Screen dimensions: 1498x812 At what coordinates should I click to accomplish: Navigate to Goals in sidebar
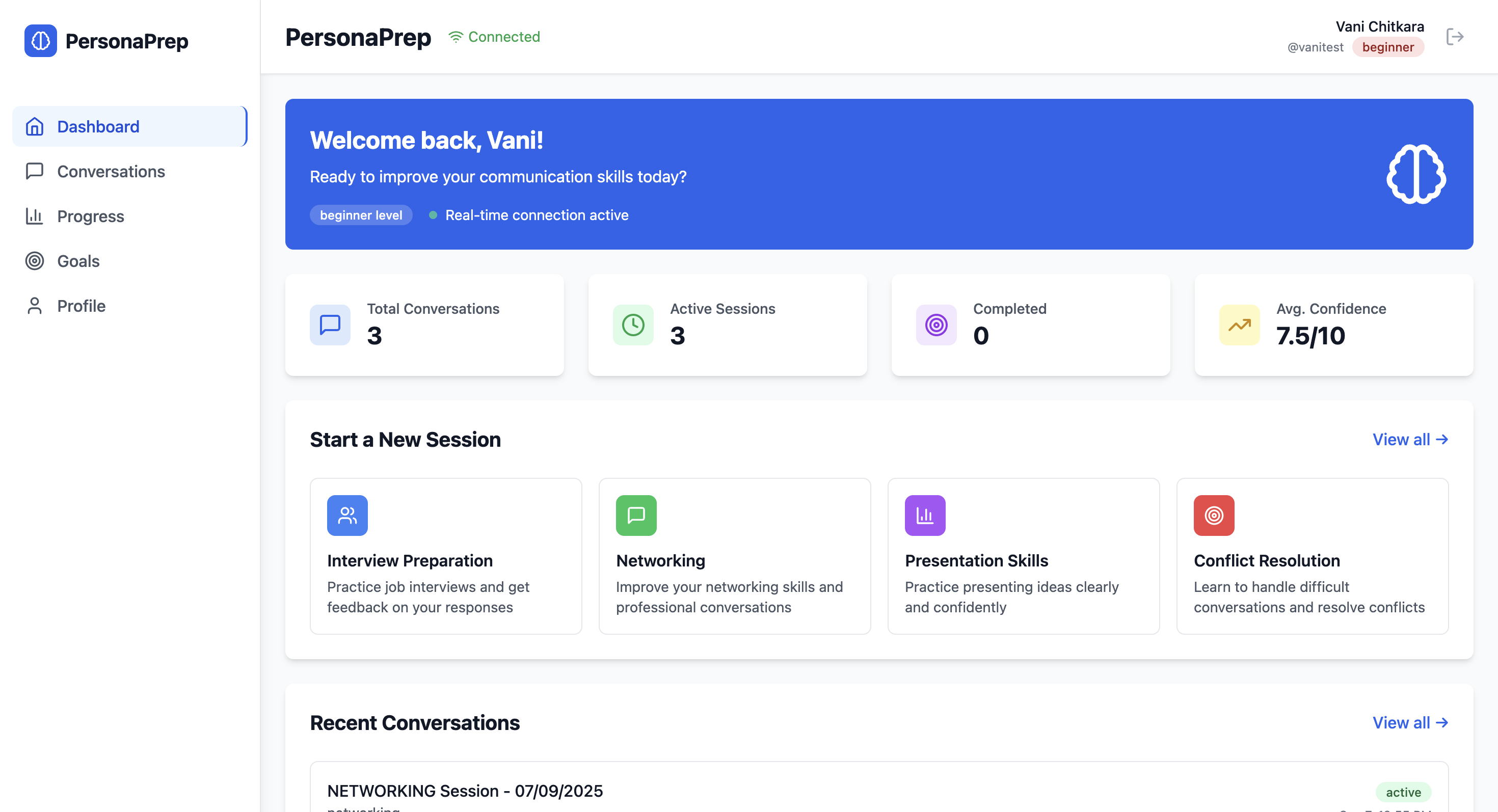[x=78, y=261]
